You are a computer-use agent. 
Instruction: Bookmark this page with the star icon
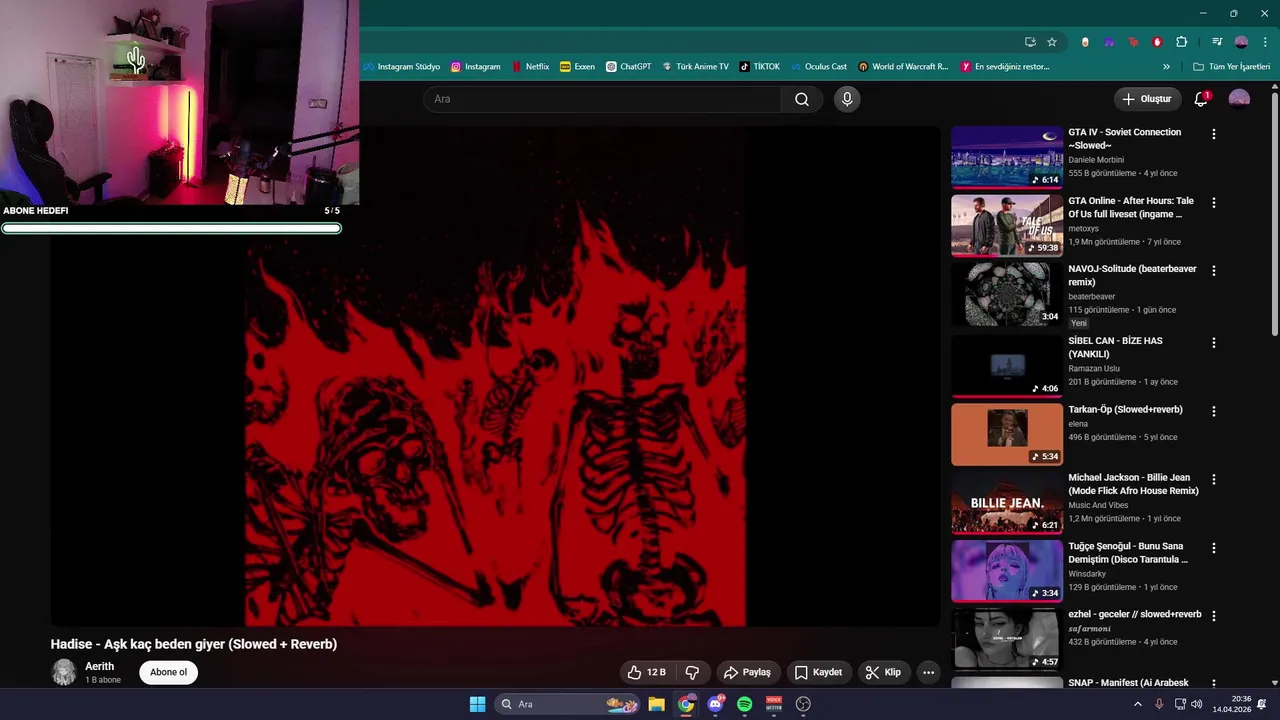(1052, 42)
